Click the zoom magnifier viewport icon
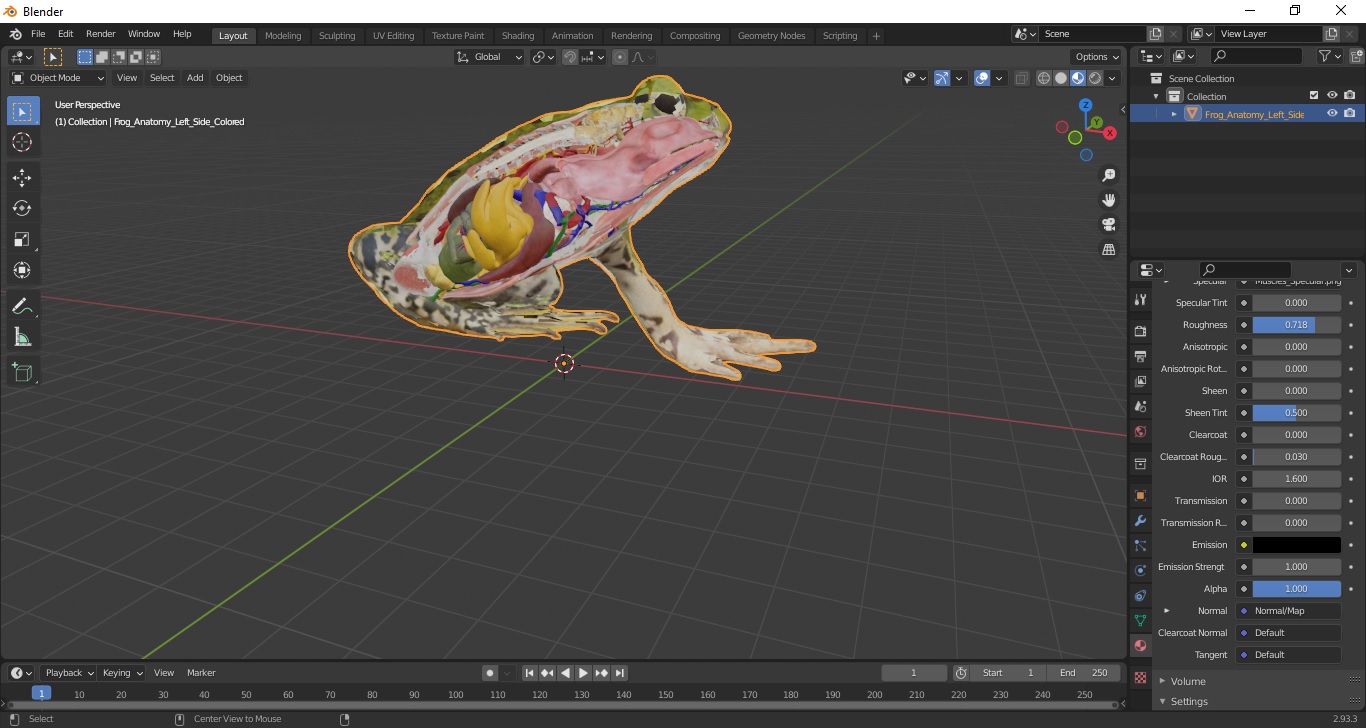Screen dimensions: 1366x728 pyautogui.click(x=1108, y=175)
